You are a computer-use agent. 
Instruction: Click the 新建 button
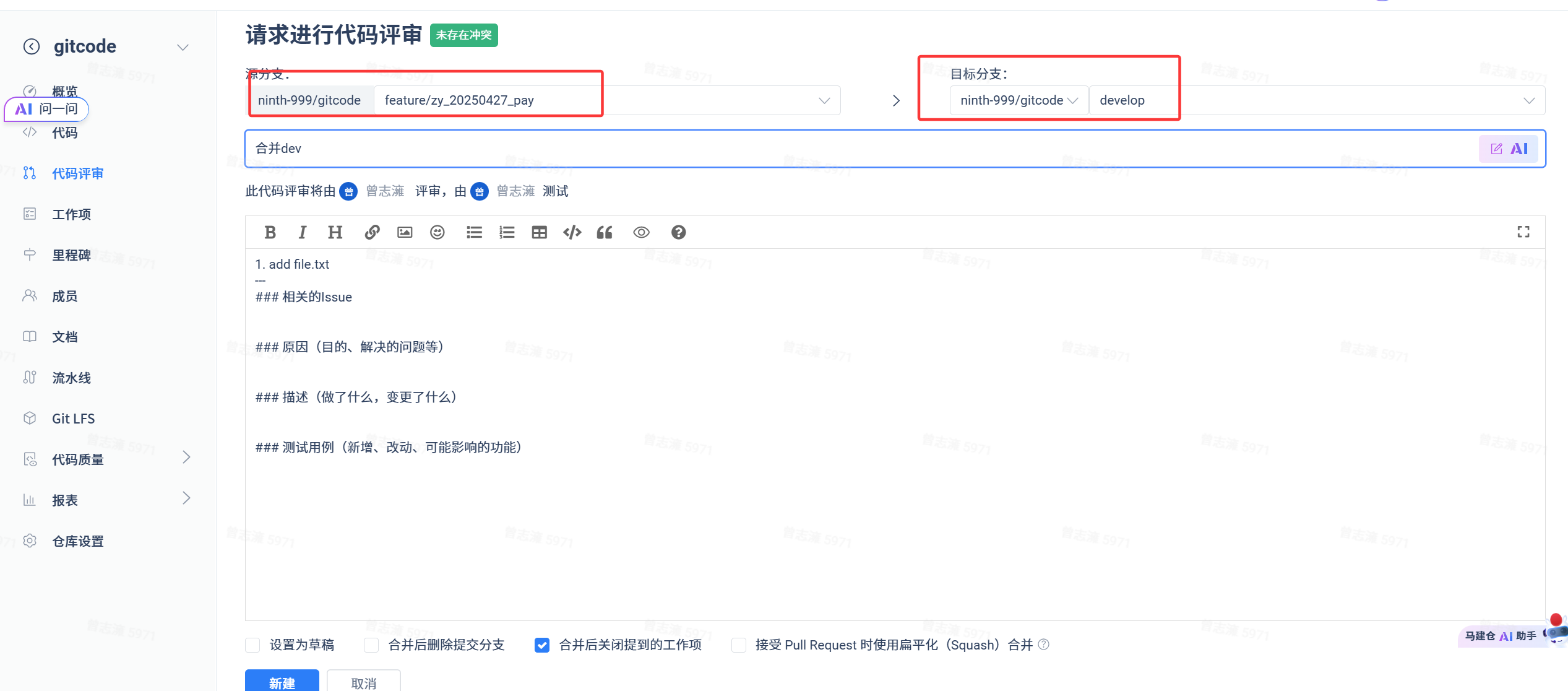coord(282,682)
